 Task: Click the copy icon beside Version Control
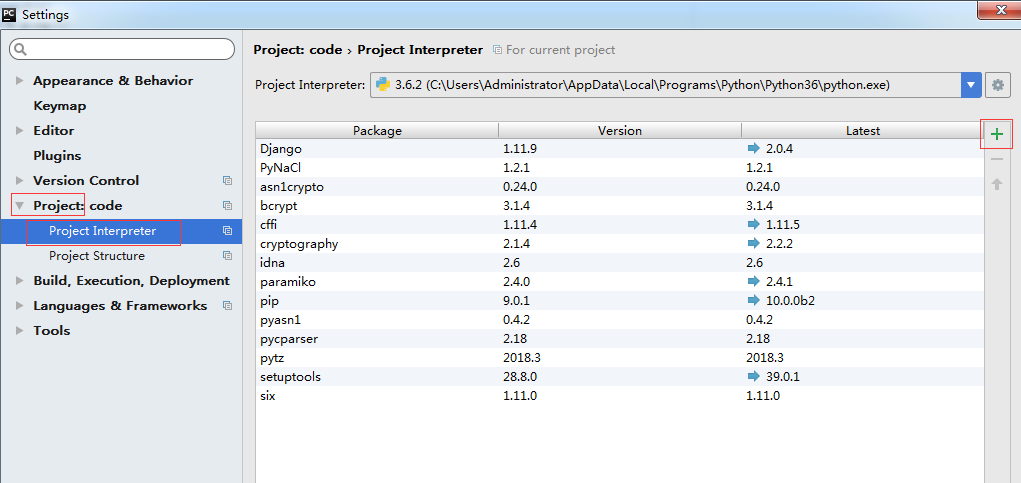click(x=227, y=180)
